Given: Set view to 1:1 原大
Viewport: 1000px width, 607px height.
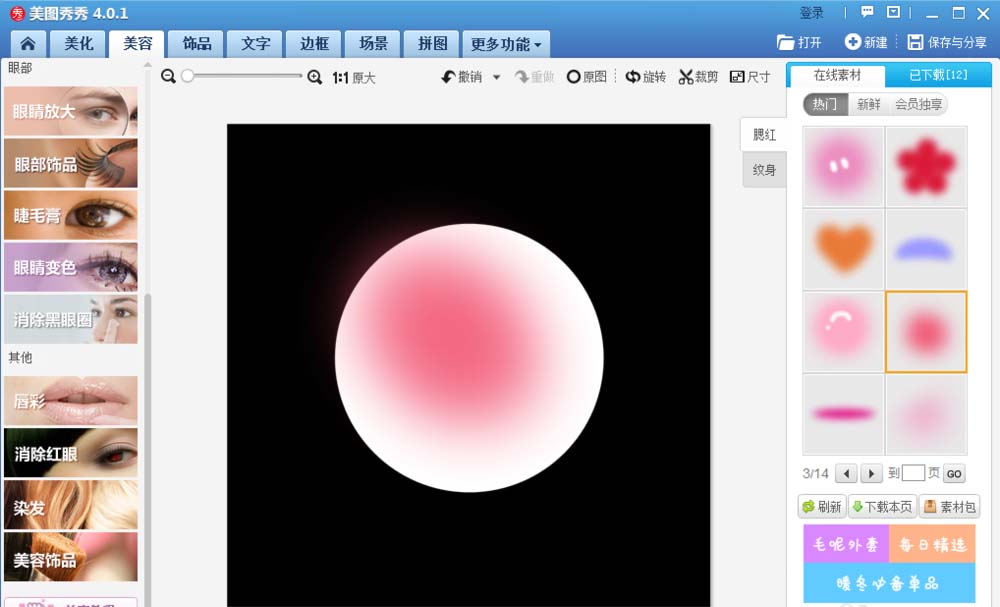Looking at the screenshot, I should tap(354, 78).
